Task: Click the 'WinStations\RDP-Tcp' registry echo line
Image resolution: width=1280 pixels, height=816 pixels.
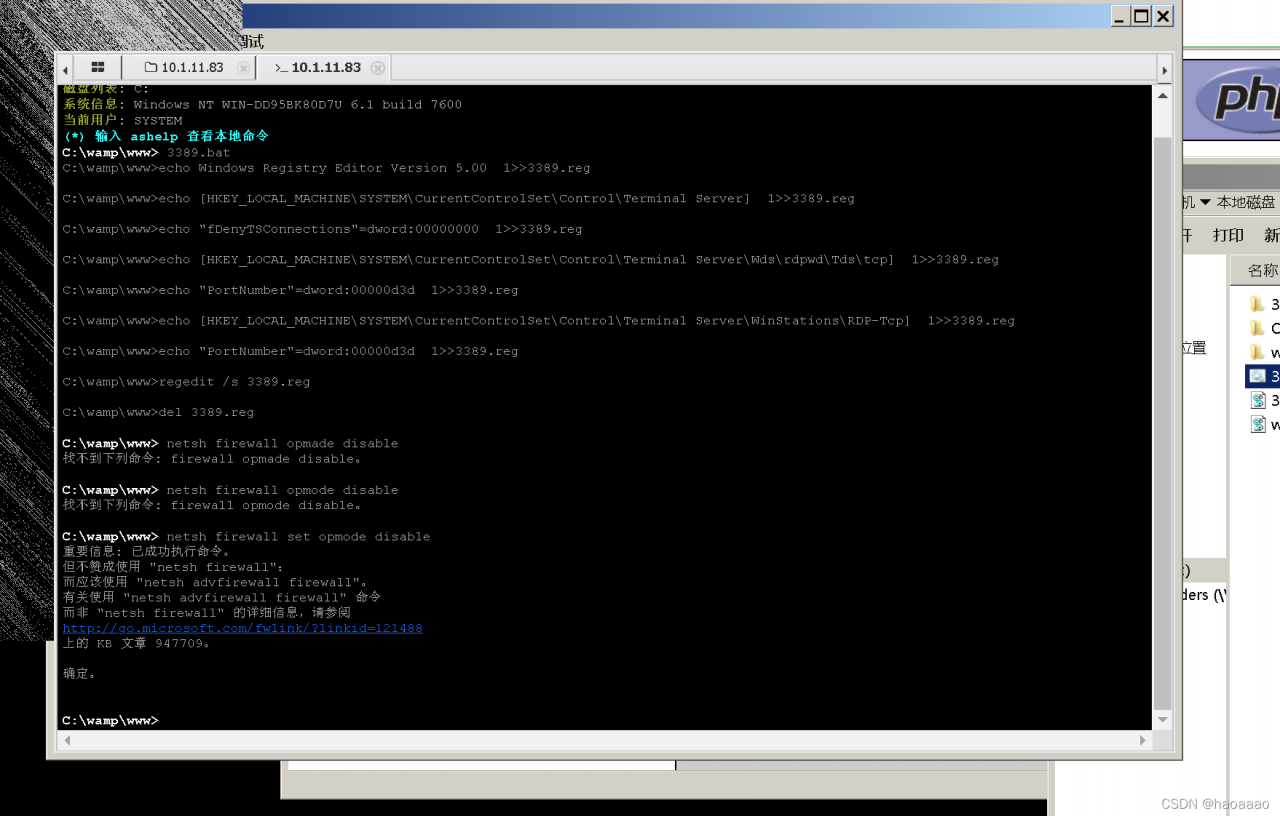Action: pos(538,321)
